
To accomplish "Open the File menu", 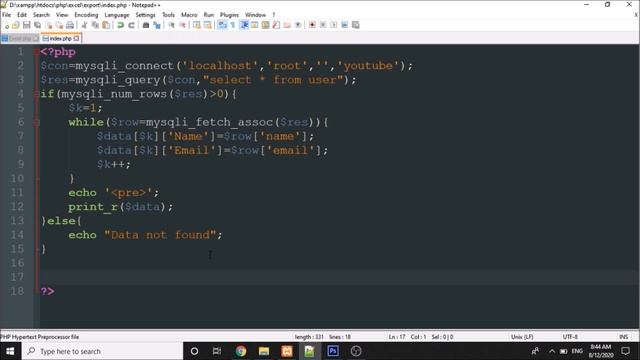I will [x=7, y=15].
